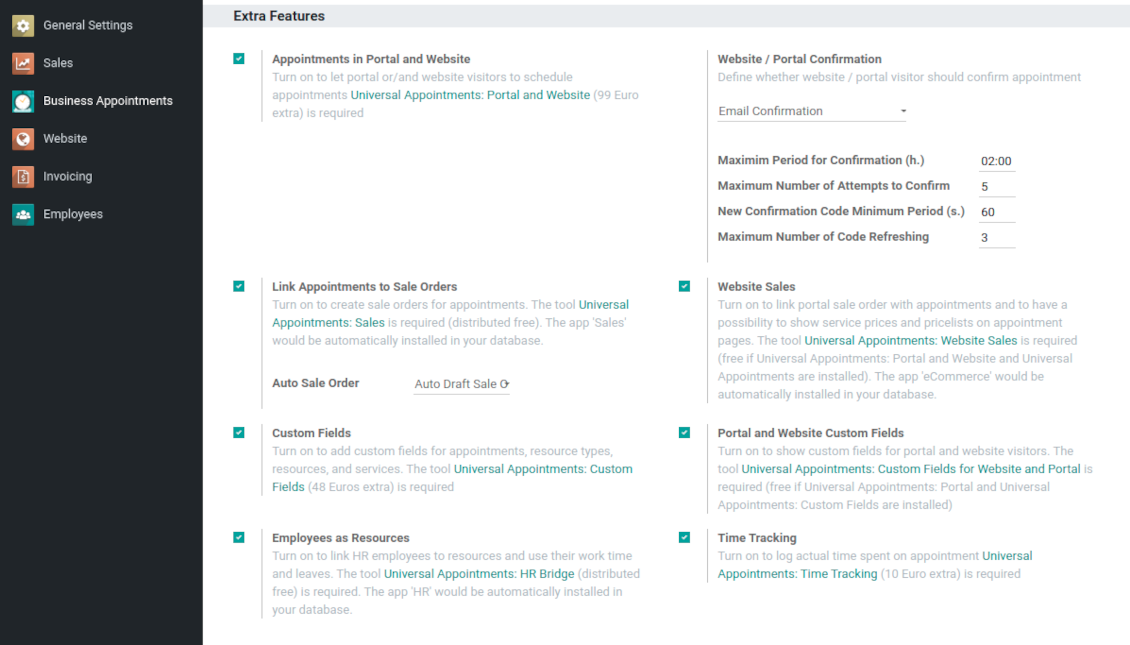The width and height of the screenshot is (1130, 645).
Task: Disable Appointments in Portal and Website checkbox
Action: pos(239,59)
